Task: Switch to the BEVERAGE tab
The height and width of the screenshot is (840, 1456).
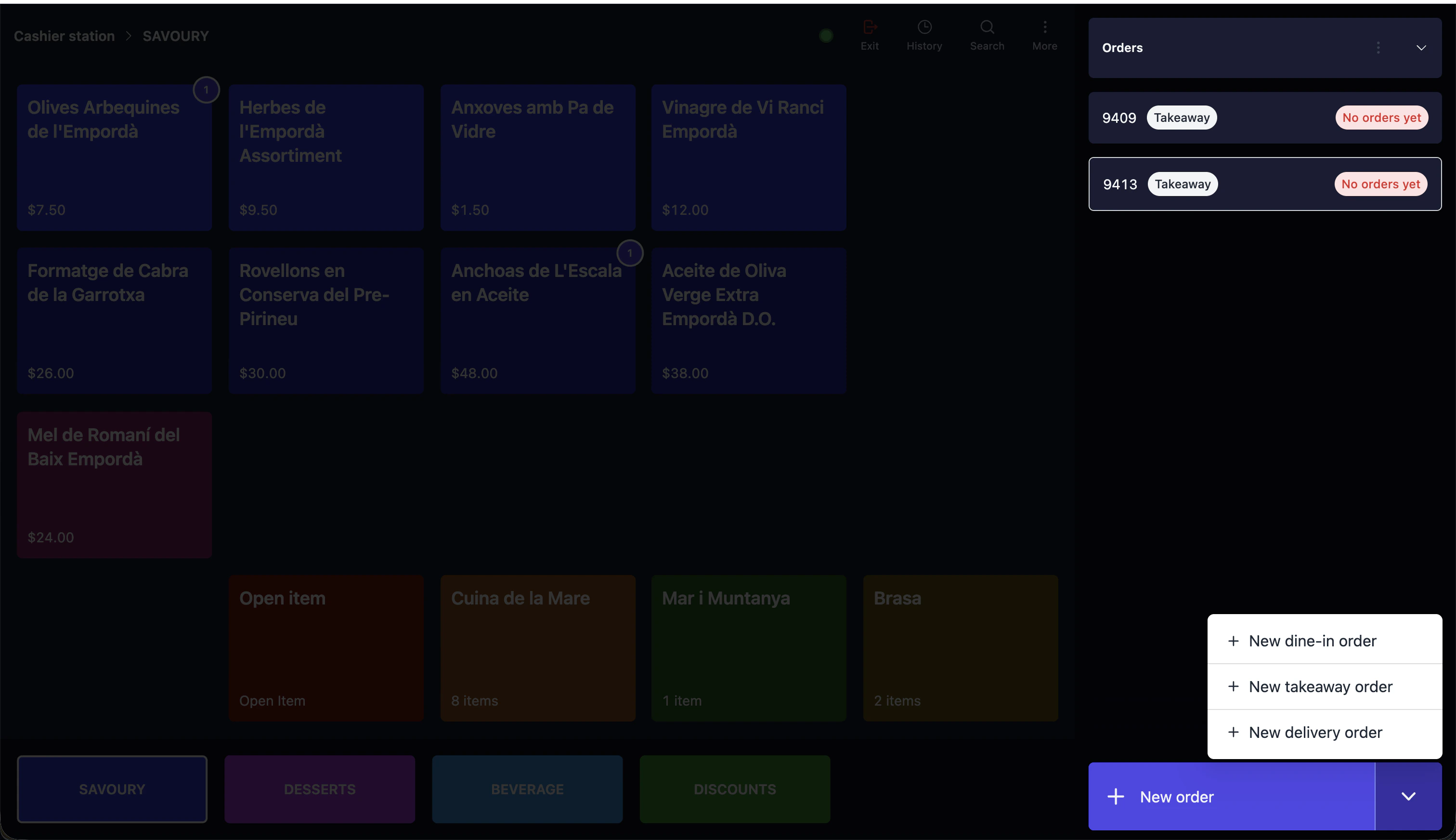Action: pos(527,788)
